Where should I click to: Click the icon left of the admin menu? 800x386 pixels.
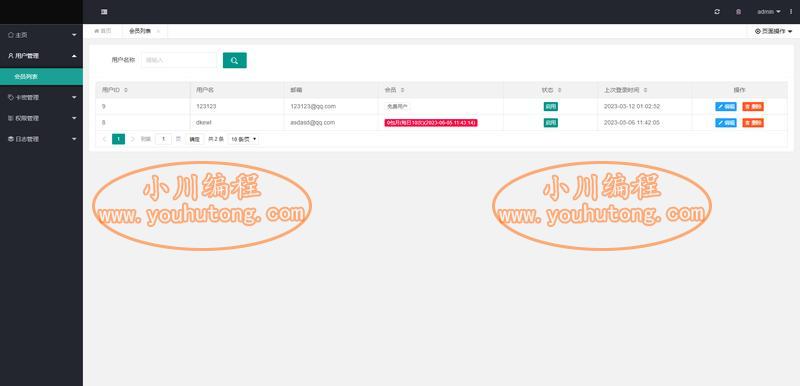738,12
